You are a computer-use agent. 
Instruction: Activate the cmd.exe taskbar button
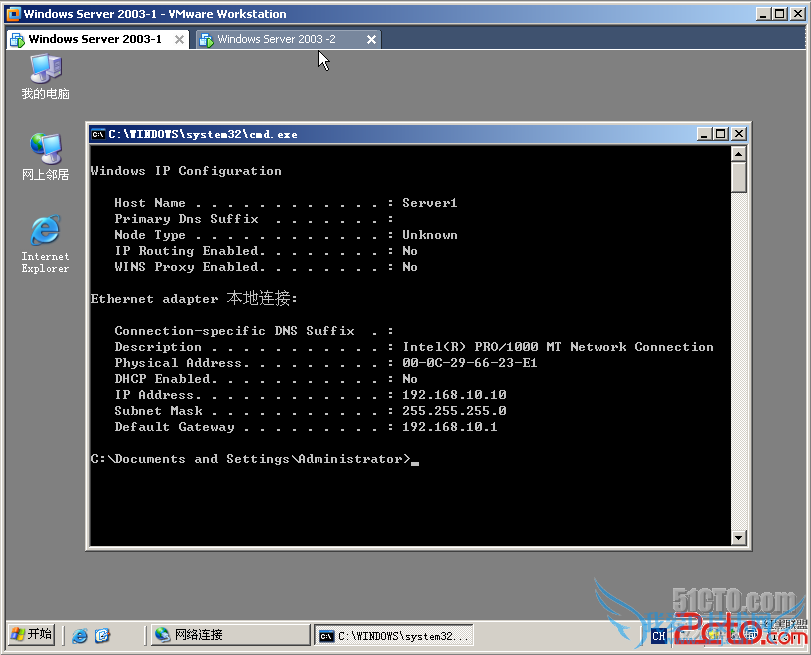pos(394,636)
